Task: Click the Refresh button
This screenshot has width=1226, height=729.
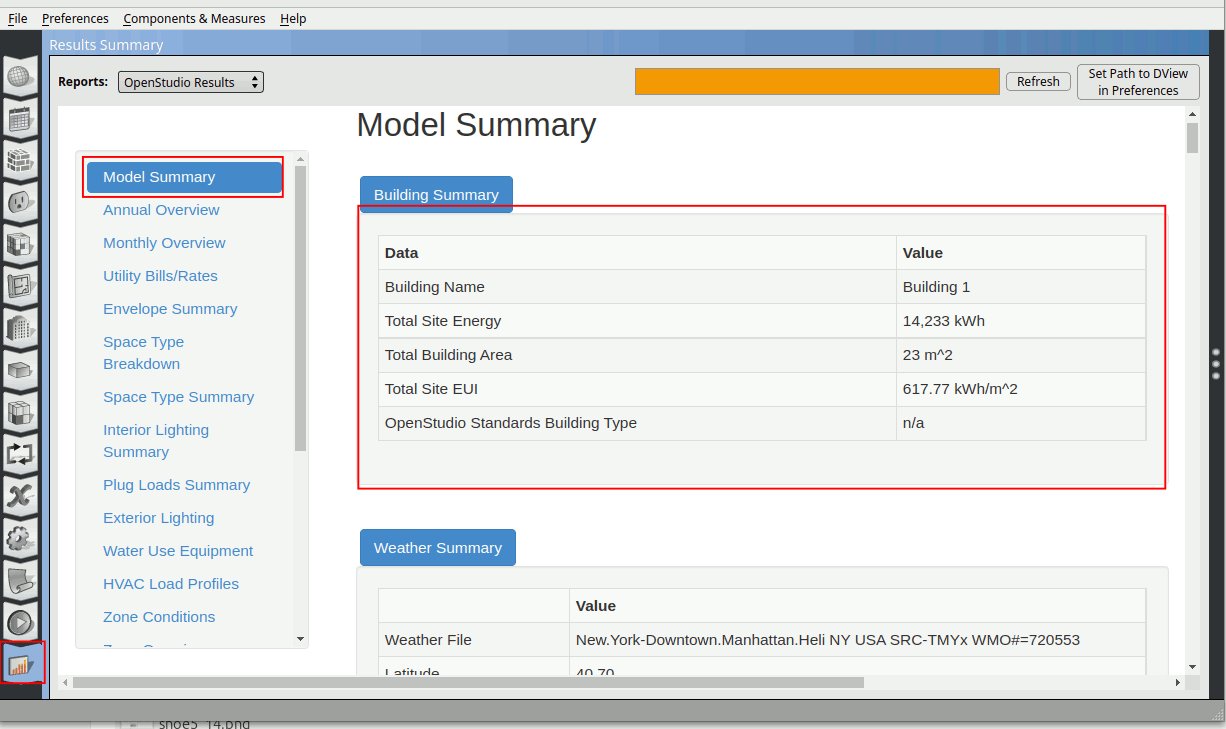Action: coord(1038,82)
